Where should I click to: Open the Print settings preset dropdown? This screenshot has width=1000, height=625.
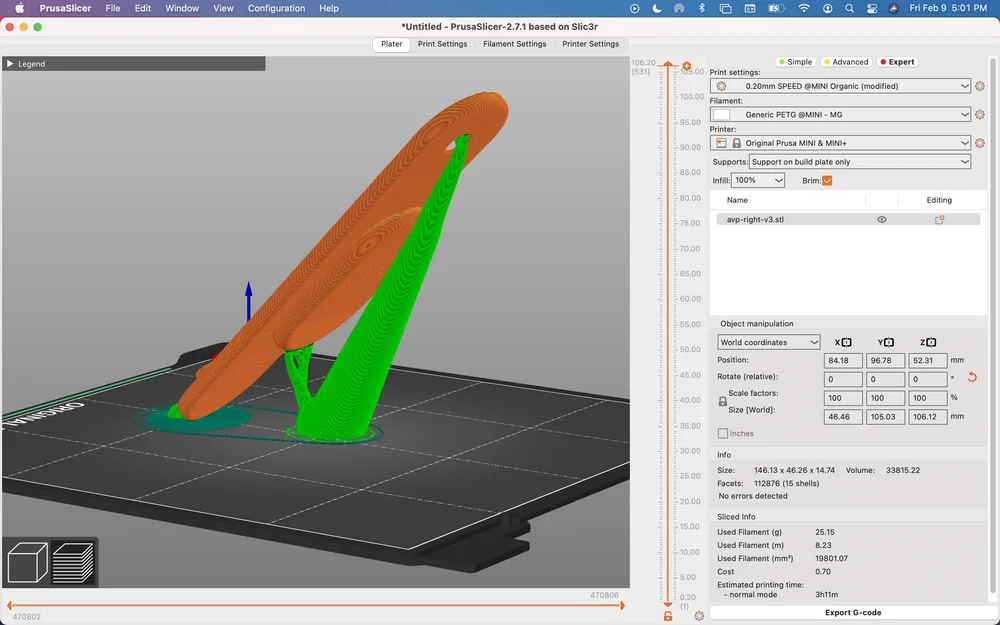coord(840,86)
